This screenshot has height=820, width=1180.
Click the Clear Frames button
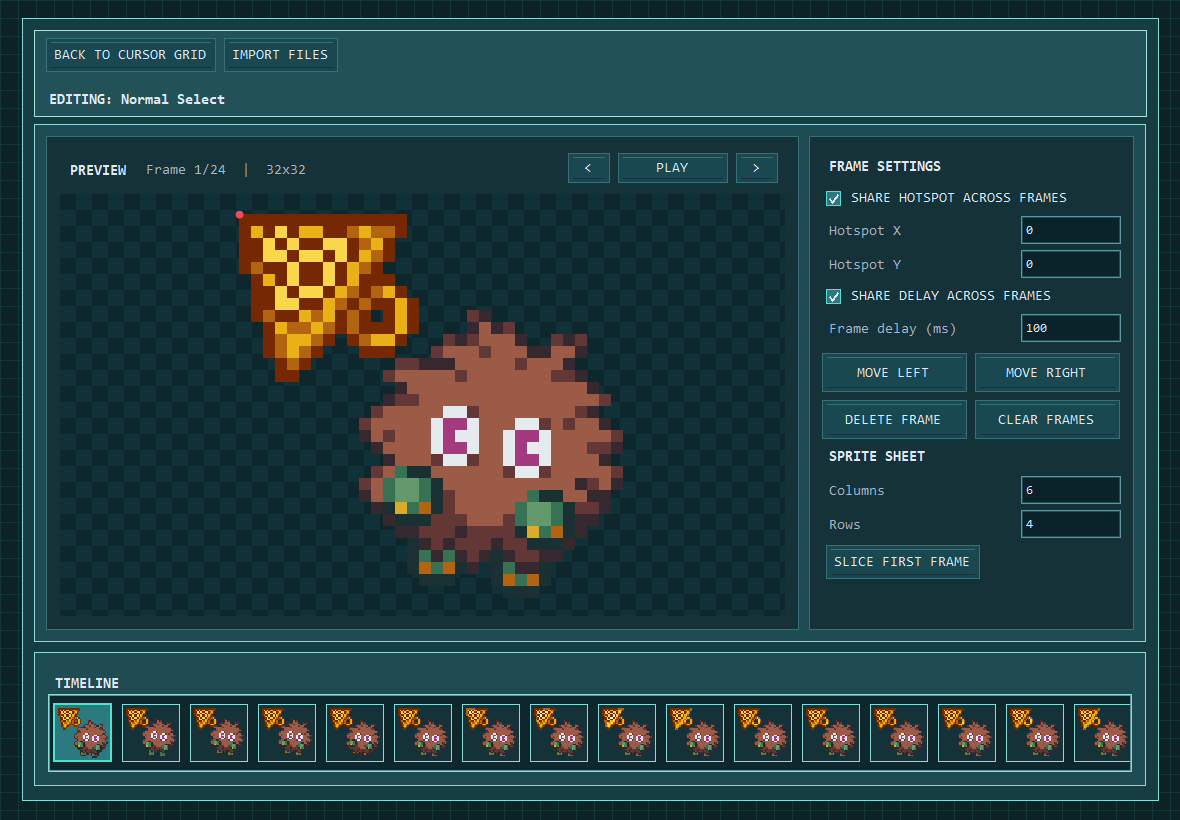click(1047, 419)
